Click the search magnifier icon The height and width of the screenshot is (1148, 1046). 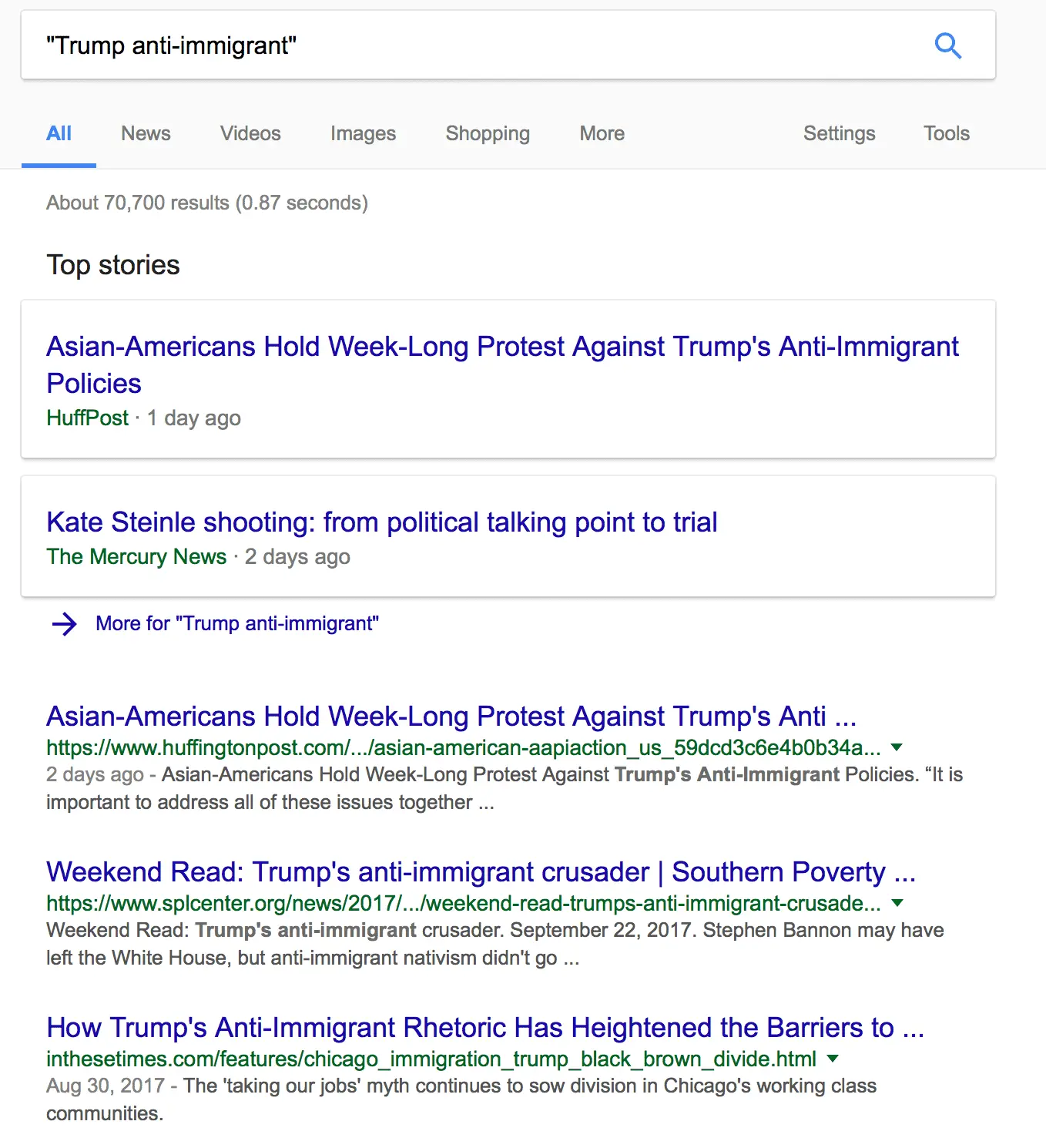point(948,45)
